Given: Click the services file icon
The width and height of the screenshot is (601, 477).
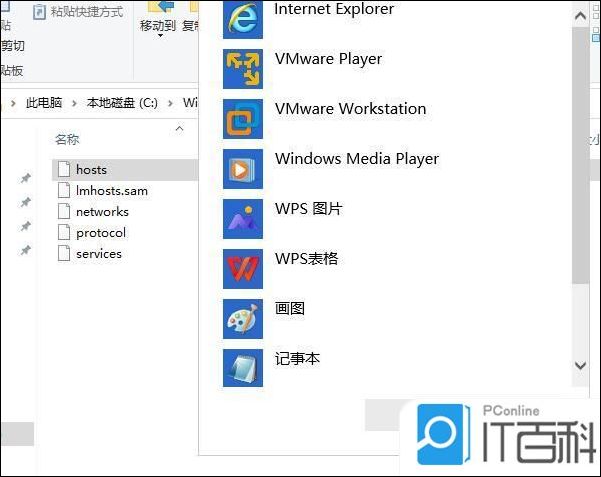Looking at the screenshot, I should pyautogui.click(x=64, y=253).
